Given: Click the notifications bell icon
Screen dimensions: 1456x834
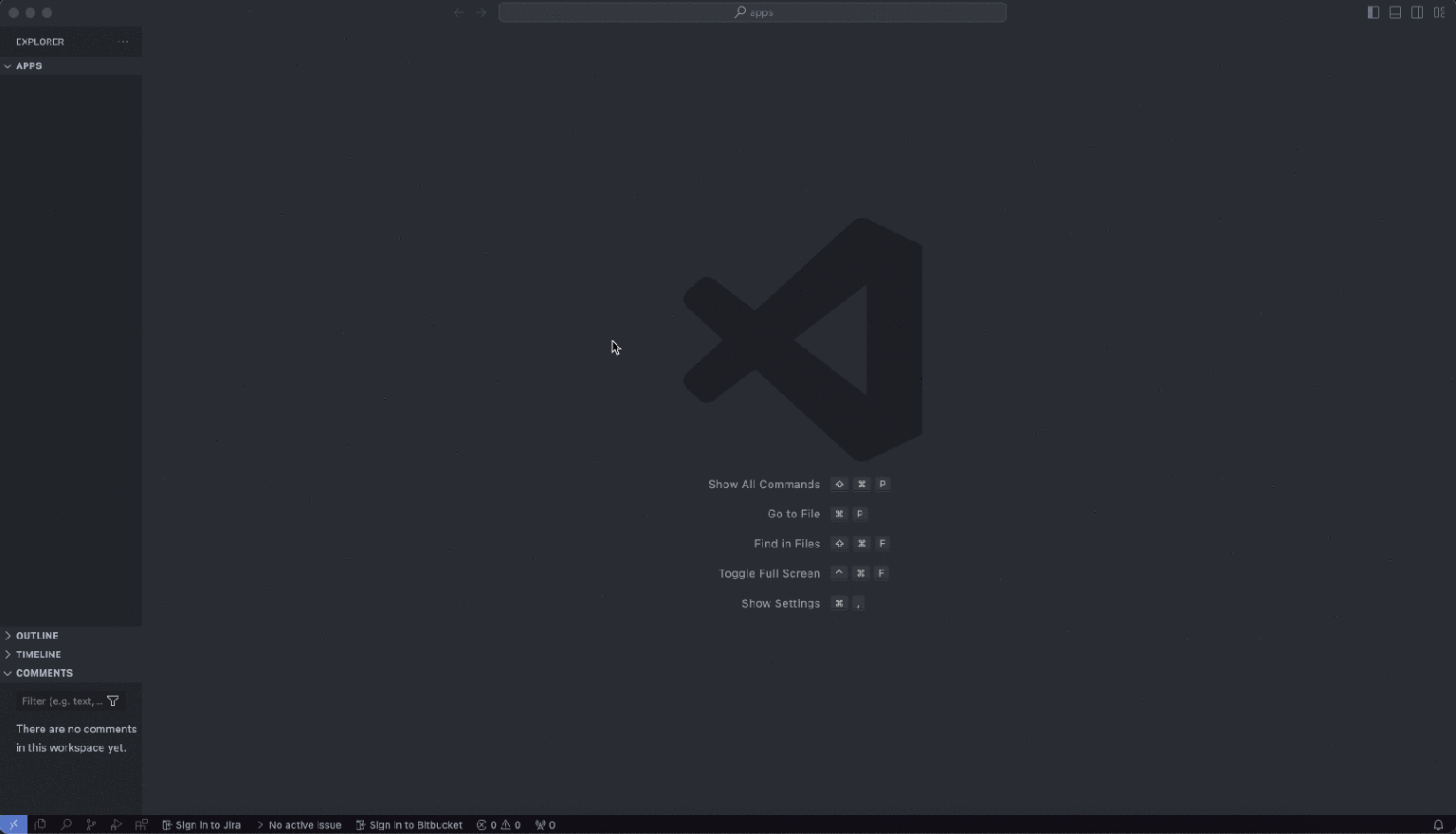Looking at the screenshot, I should click(x=1438, y=825).
